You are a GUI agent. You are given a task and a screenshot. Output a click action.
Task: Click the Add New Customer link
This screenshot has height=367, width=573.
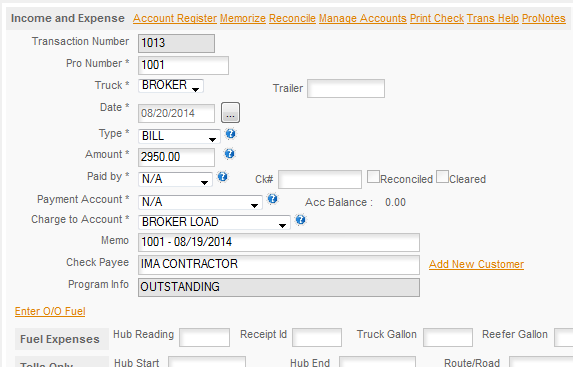pos(476,264)
